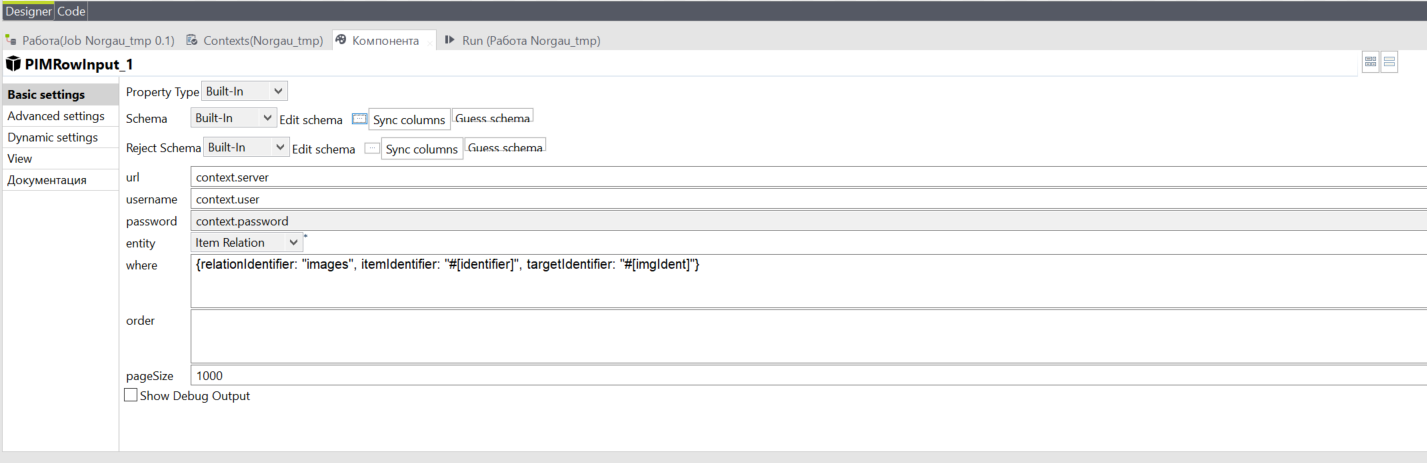This screenshot has height=463, width=1427.
Task: Click into the pageSize input field
Action: pyautogui.click(x=808, y=376)
